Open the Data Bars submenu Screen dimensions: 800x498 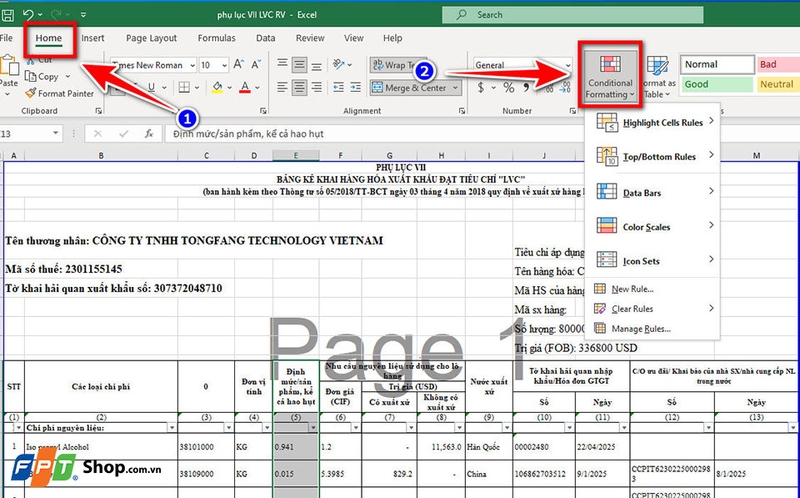[x=653, y=192]
